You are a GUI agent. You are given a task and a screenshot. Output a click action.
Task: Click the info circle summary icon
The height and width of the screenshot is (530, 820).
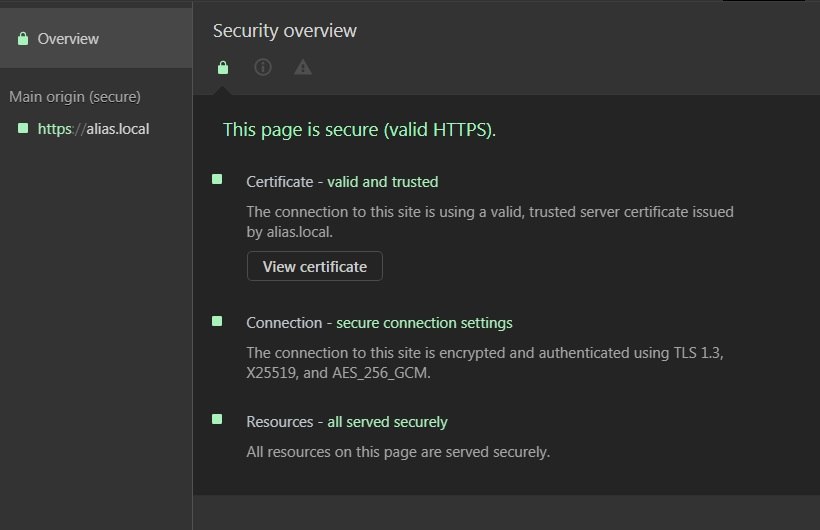pyautogui.click(x=263, y=67)
